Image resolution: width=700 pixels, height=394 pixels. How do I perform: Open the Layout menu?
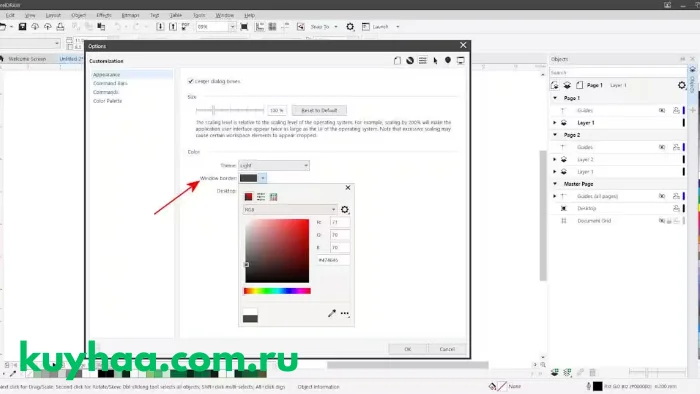click(53, 15)
